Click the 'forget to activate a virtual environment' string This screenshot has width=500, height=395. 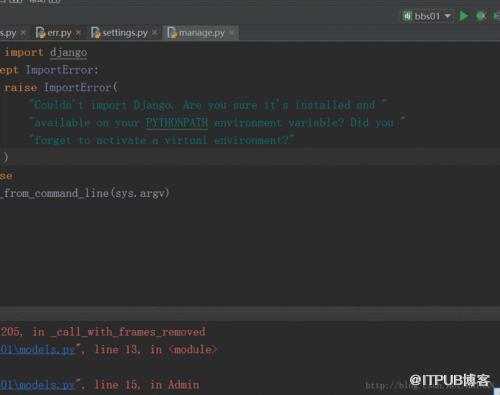coord(162,140)
